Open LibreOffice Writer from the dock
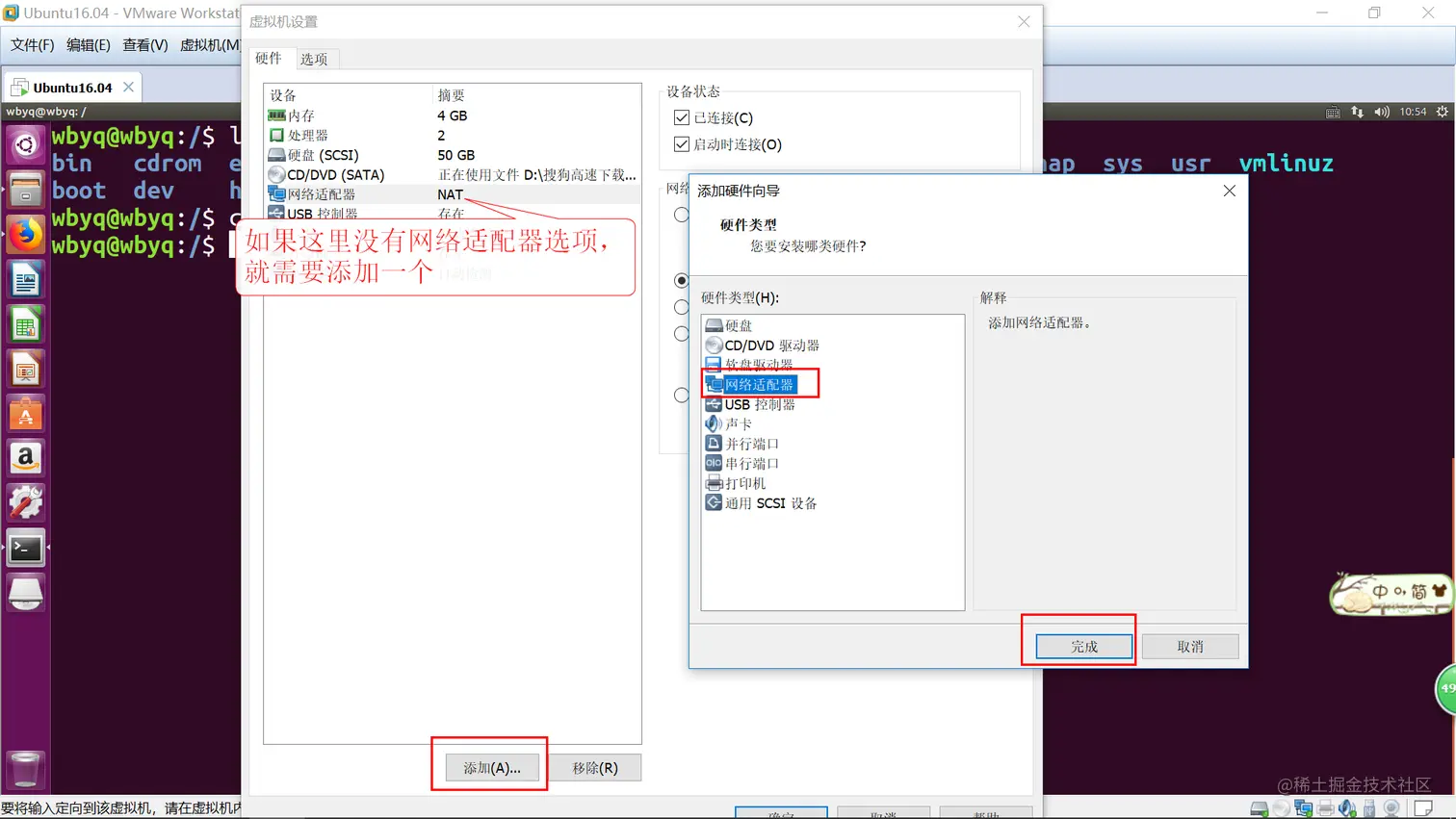The height and width of the screenshot is (819, 1456). [x=26, y=280]
